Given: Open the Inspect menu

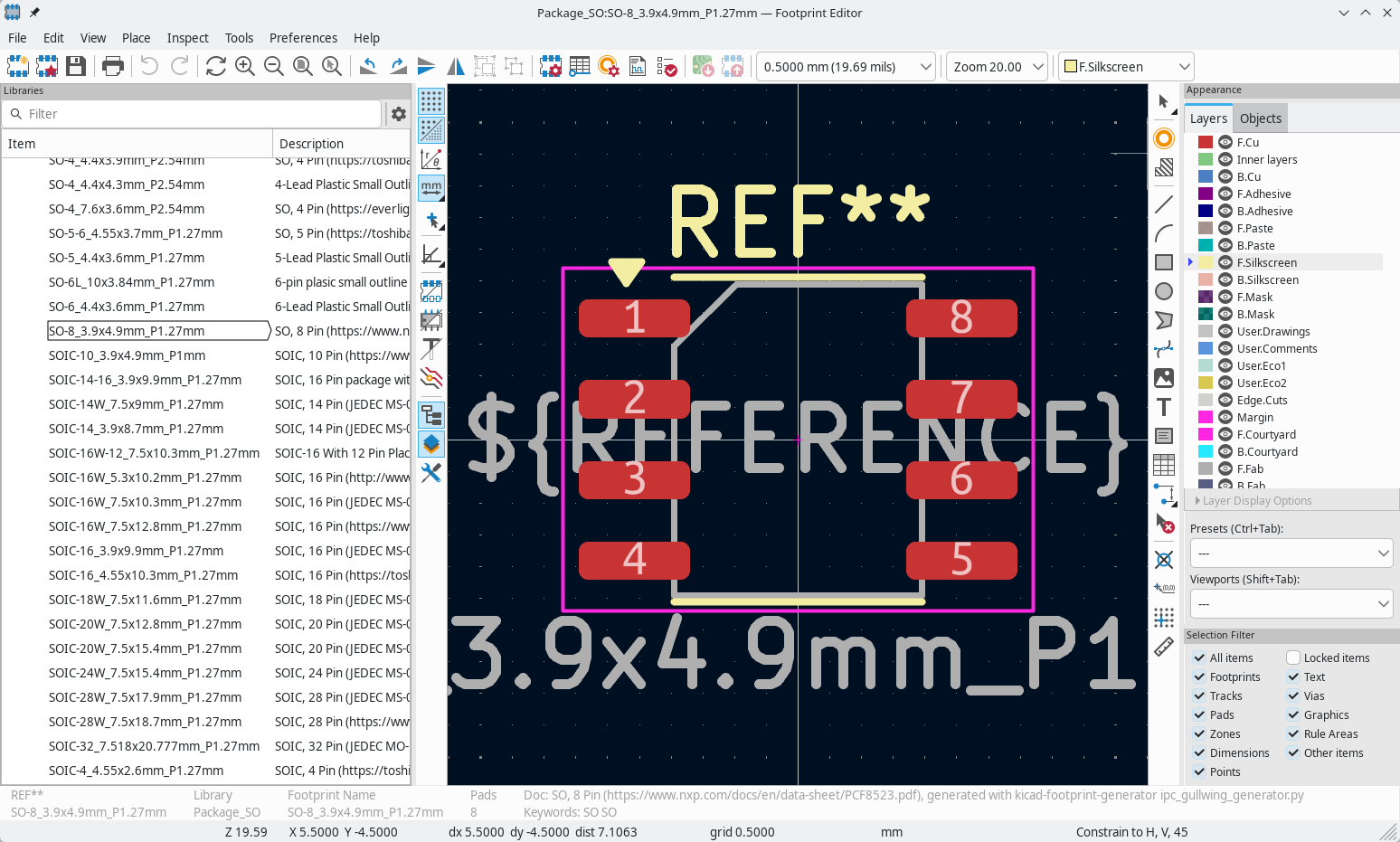Looking at the screenshot, I should [x=187, y=38].
